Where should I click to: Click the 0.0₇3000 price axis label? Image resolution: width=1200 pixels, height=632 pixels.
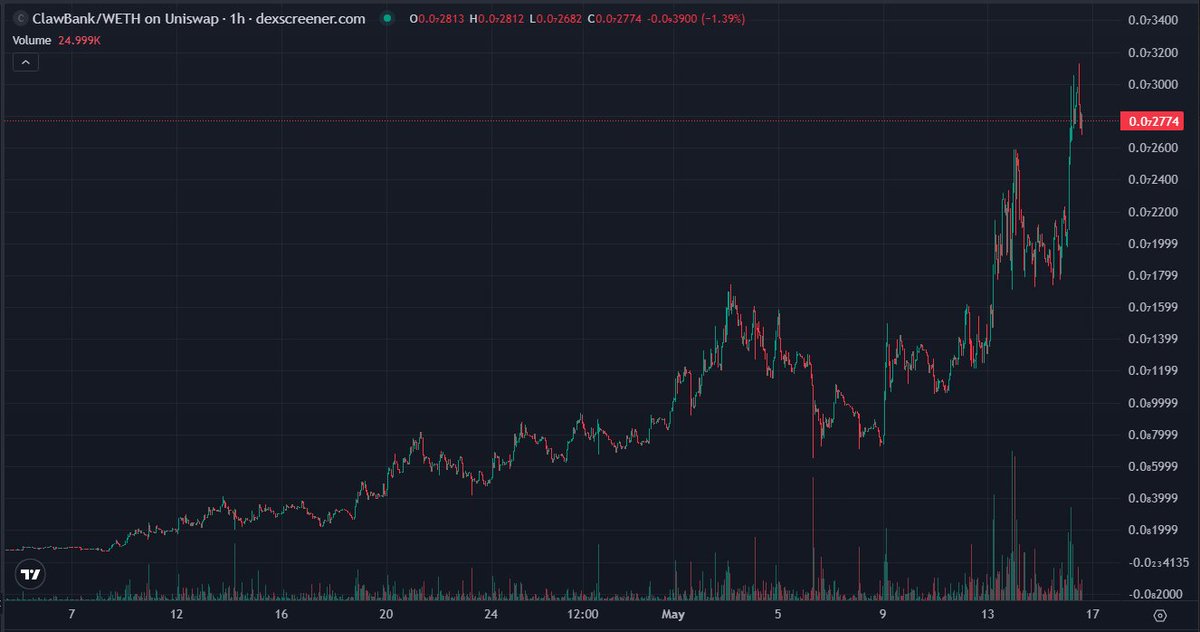click(x=1155, y=85)
